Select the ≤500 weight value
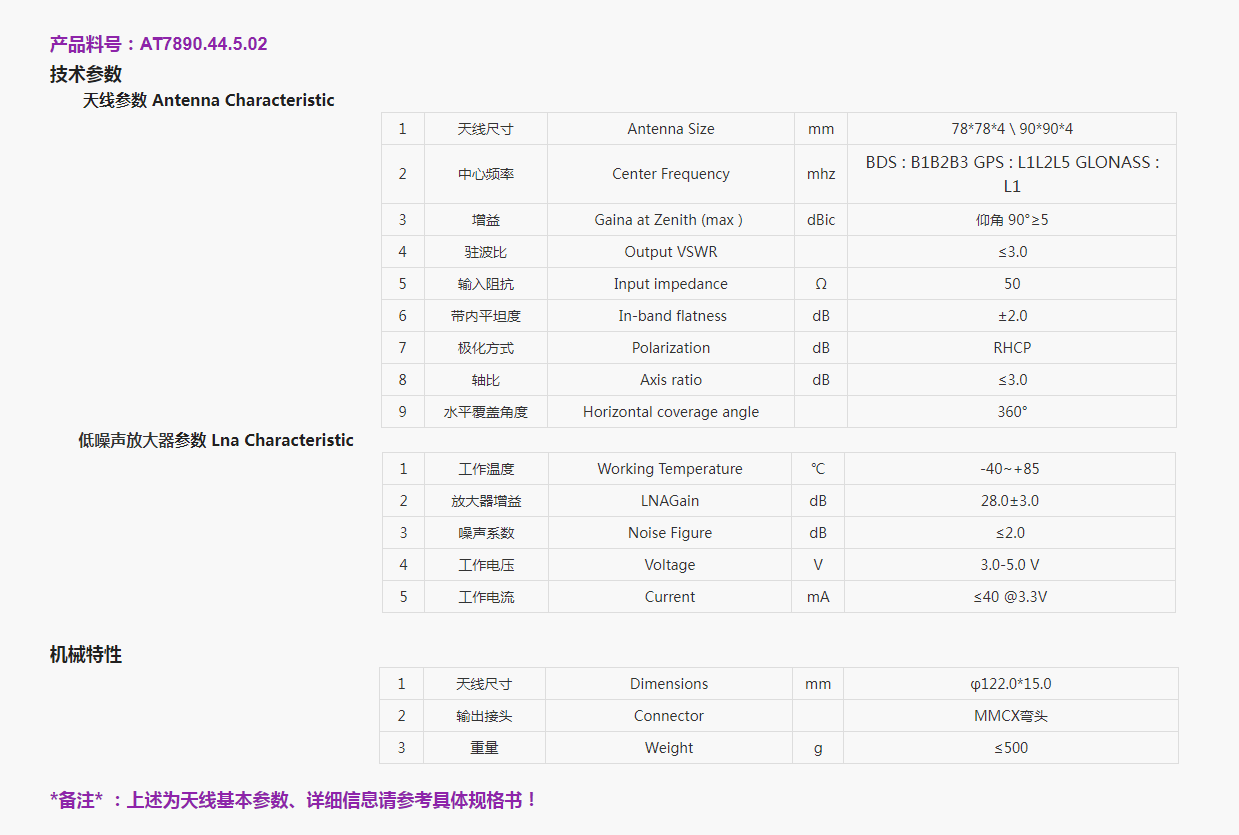The width and height of the screenshot is (1239, 835). [x=1011, y=748]
